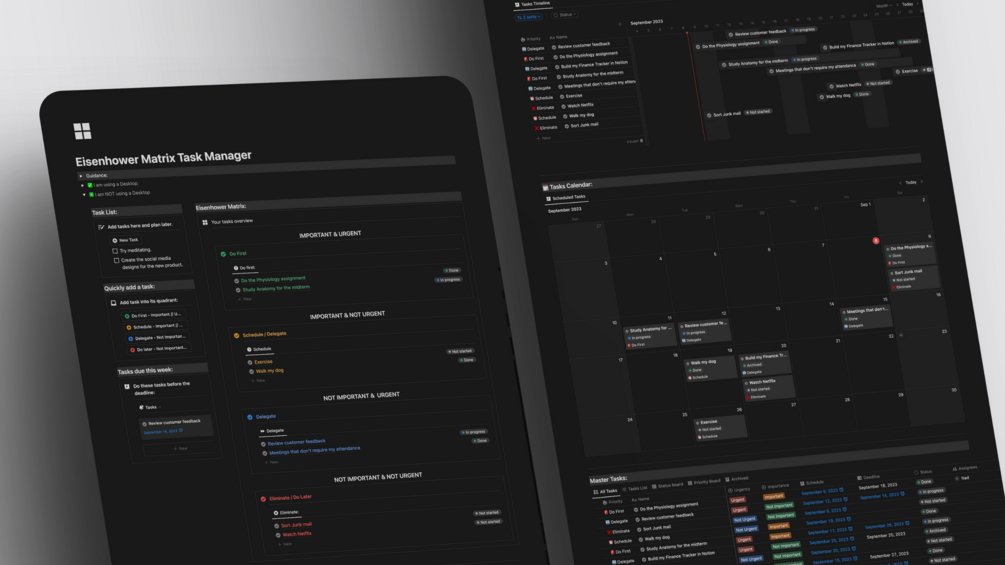Add event with plus on calendar day 23
Image resolution: width=1005 pixels, height=565 pixels.
click(x=901, y=335)
